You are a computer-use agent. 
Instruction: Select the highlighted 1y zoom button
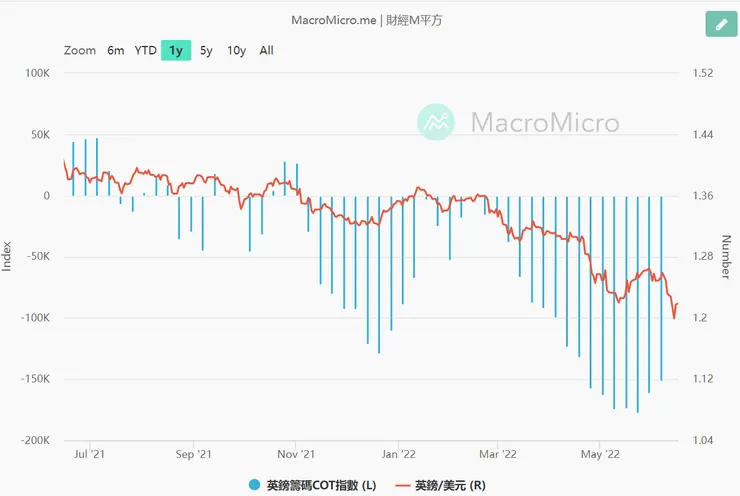click(175, 50)
